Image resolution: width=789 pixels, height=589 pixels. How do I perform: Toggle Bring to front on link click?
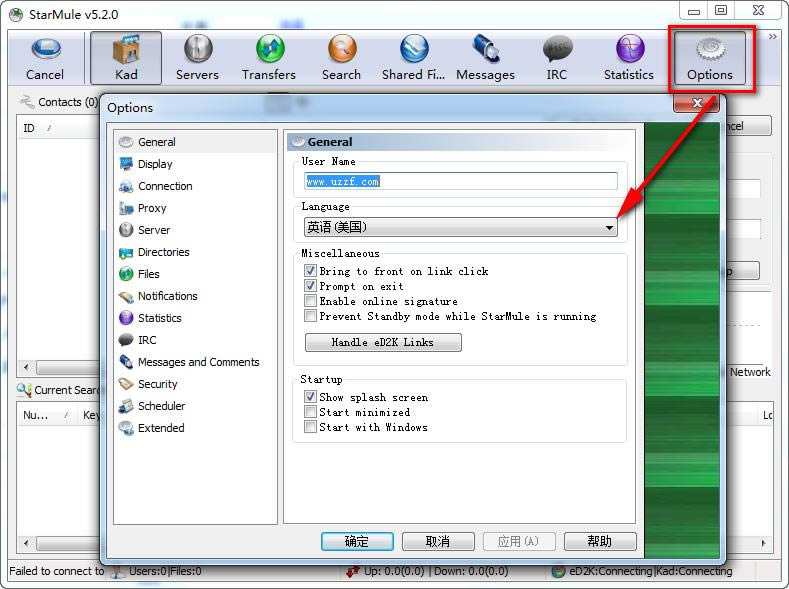(x=310, y=271)
